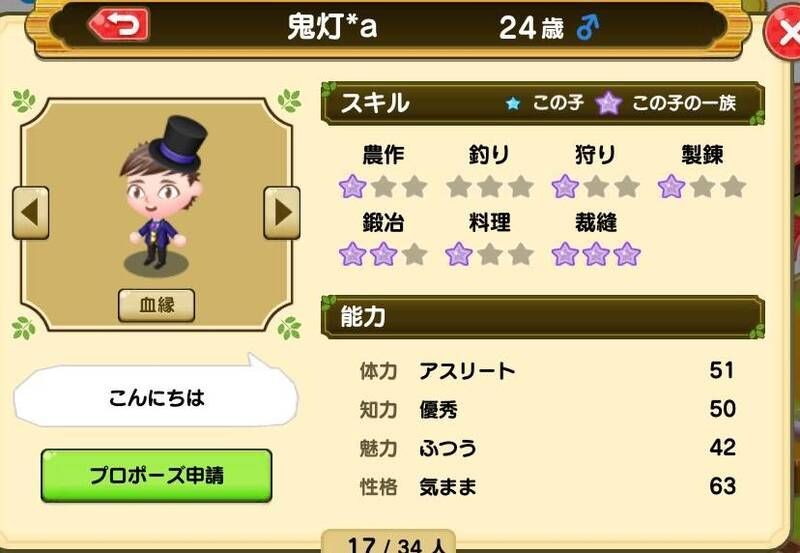This screenshot has width=800, height=553.
Task: Click the purple star under 製錬
Action: click(x=671, y=187)
